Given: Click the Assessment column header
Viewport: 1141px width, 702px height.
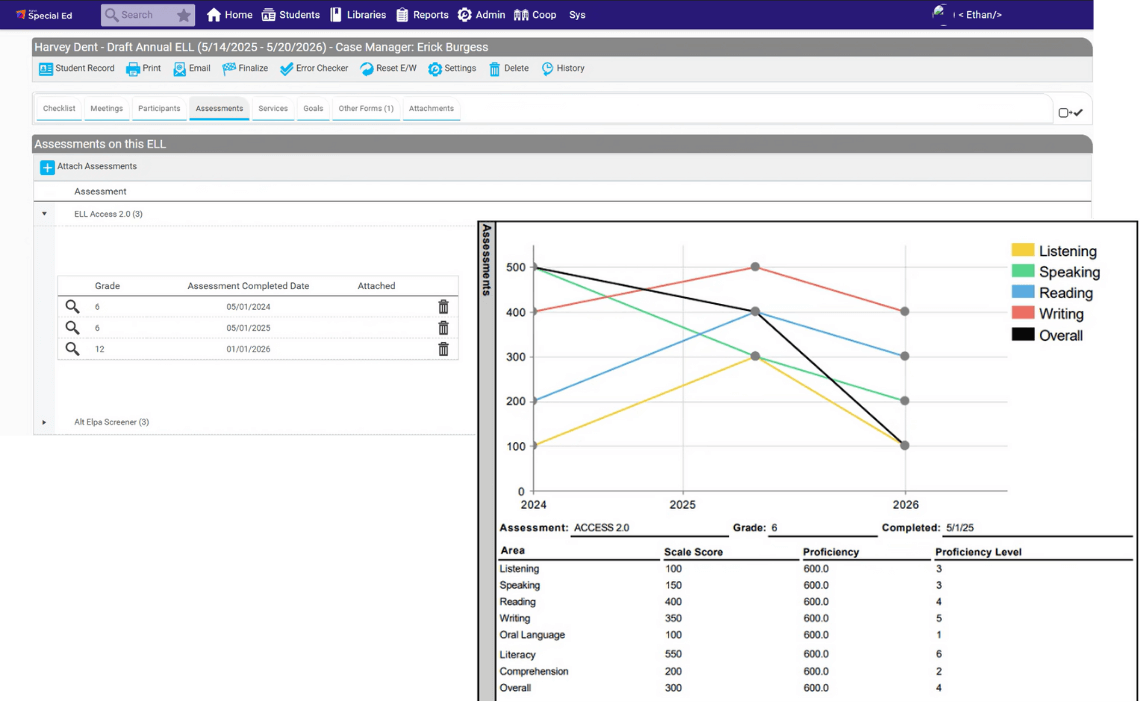Looking at the screenshot, I should (x=100, y=191).
